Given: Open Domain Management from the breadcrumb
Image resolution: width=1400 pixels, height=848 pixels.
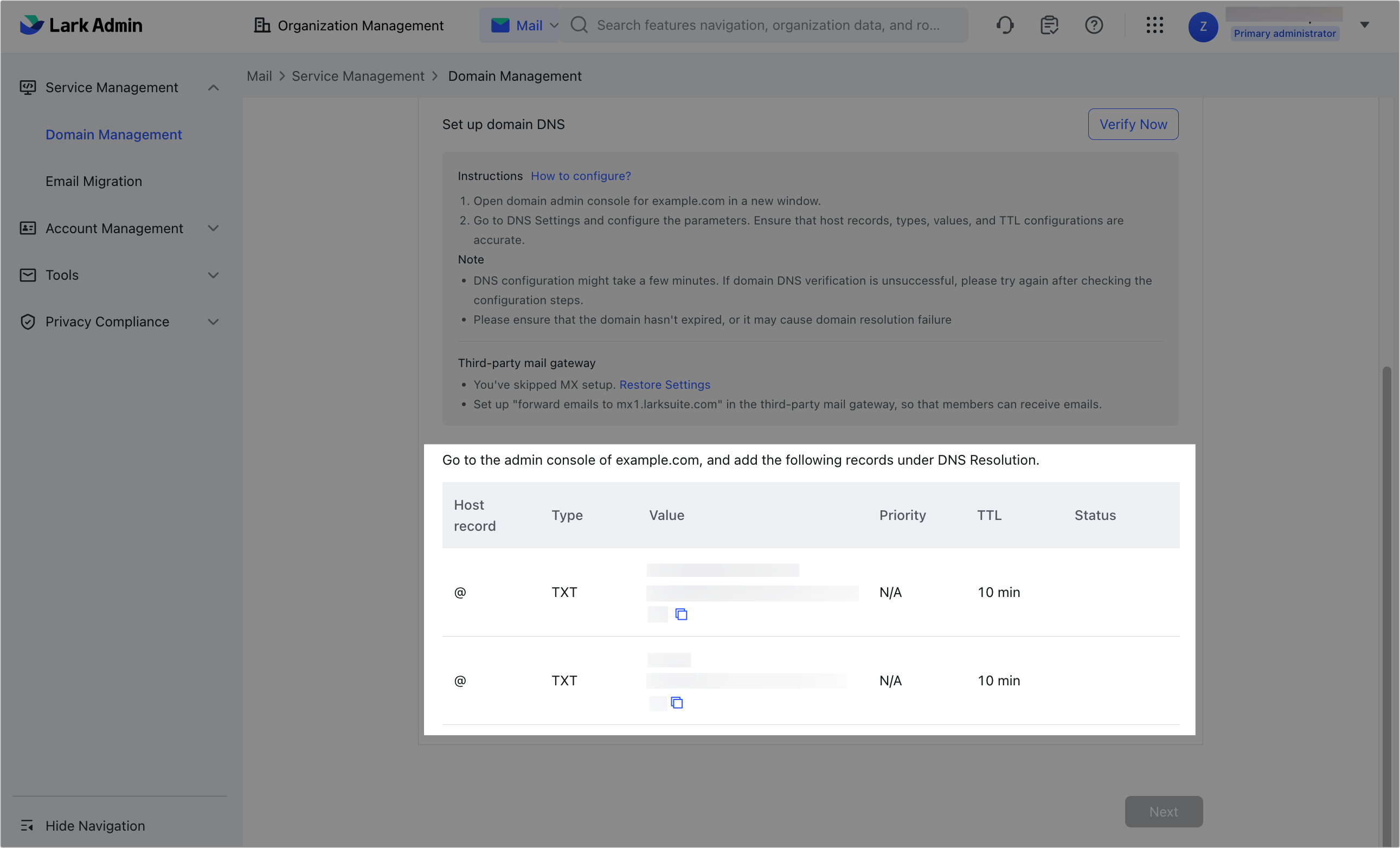Looking at the screenshot, I should 514,75.
